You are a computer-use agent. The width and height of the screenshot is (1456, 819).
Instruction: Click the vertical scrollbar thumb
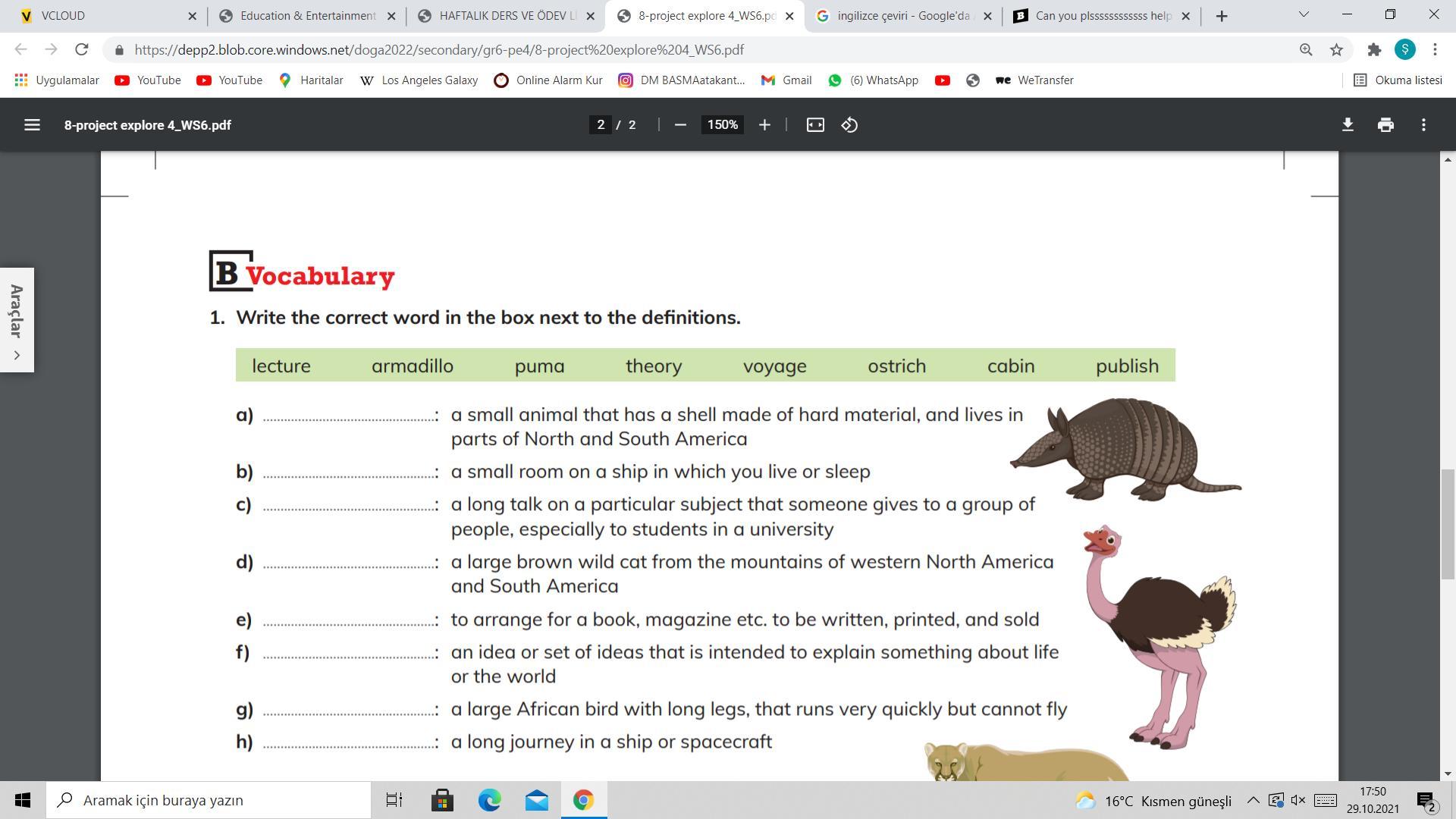1448,524
